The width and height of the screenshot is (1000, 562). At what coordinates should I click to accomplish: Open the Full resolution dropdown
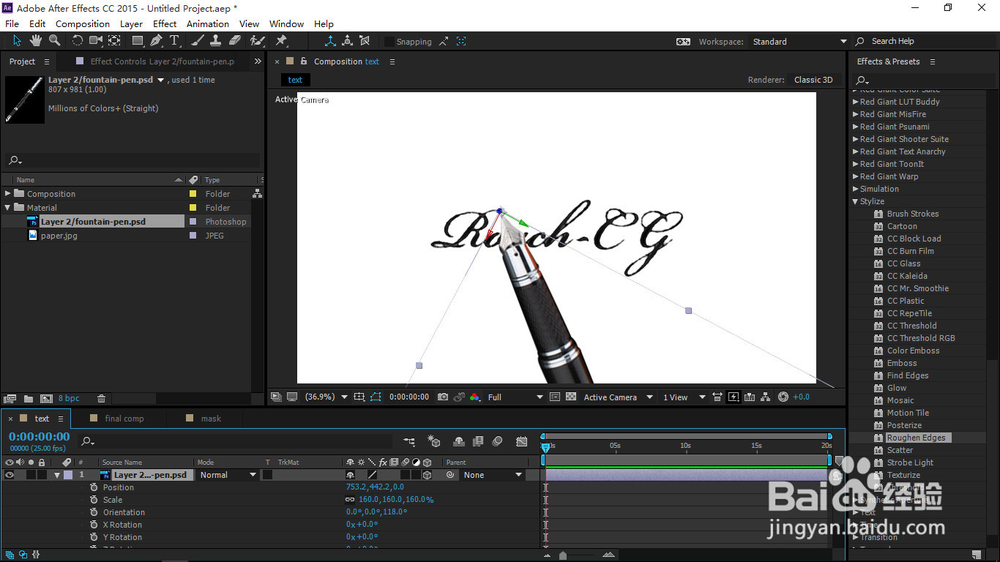pos(515,397)
